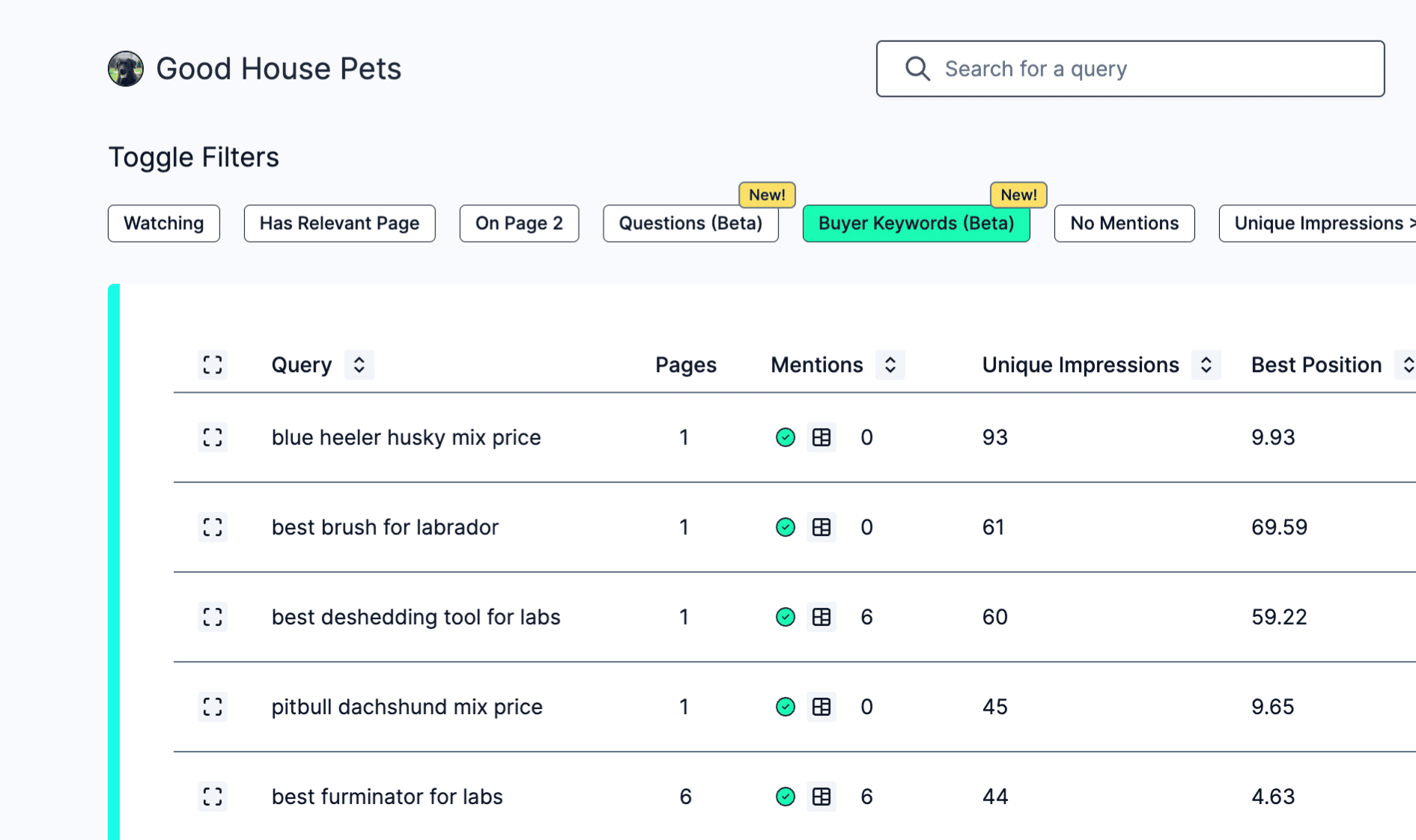Toggle the Watching filter
Screen dimensions: 1416x840
pos(164,223)
